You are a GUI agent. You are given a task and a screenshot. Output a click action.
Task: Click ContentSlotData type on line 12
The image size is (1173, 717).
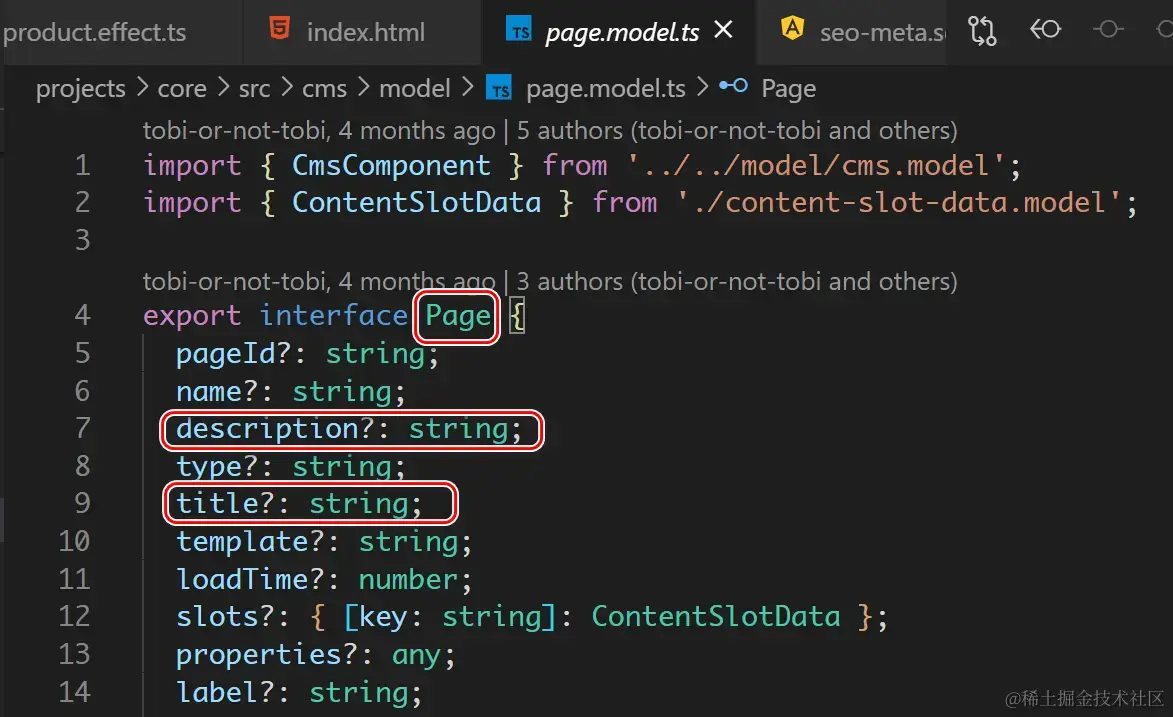[716, 617]
